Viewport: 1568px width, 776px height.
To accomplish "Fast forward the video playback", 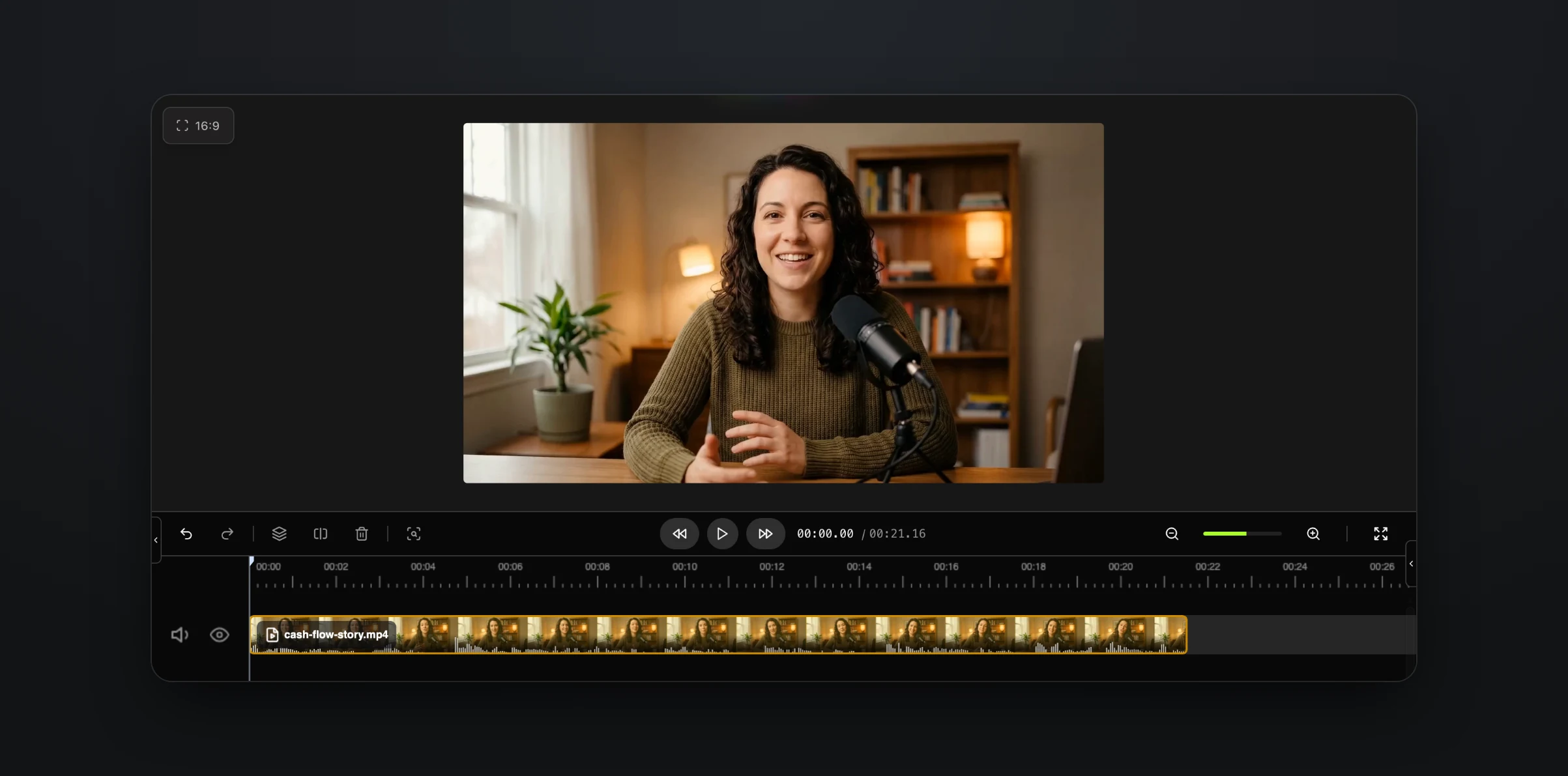I will 765,534.
